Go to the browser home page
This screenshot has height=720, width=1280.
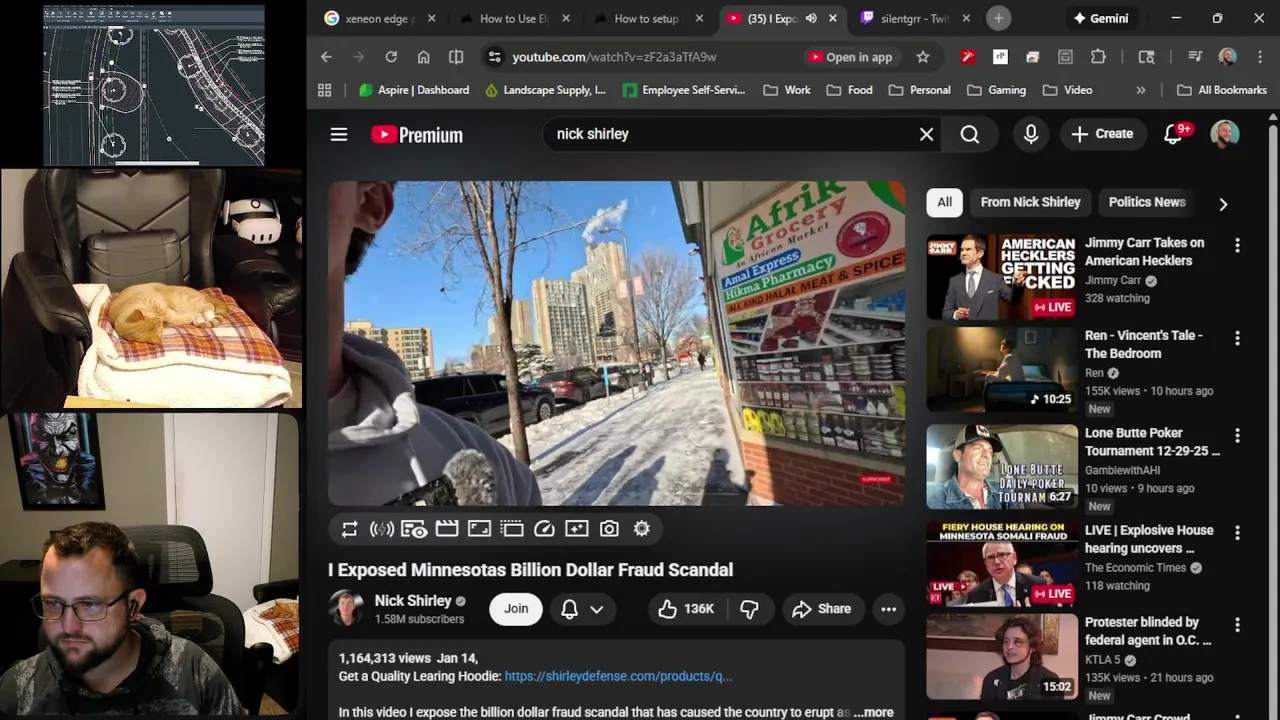click(x=424, y=57)
